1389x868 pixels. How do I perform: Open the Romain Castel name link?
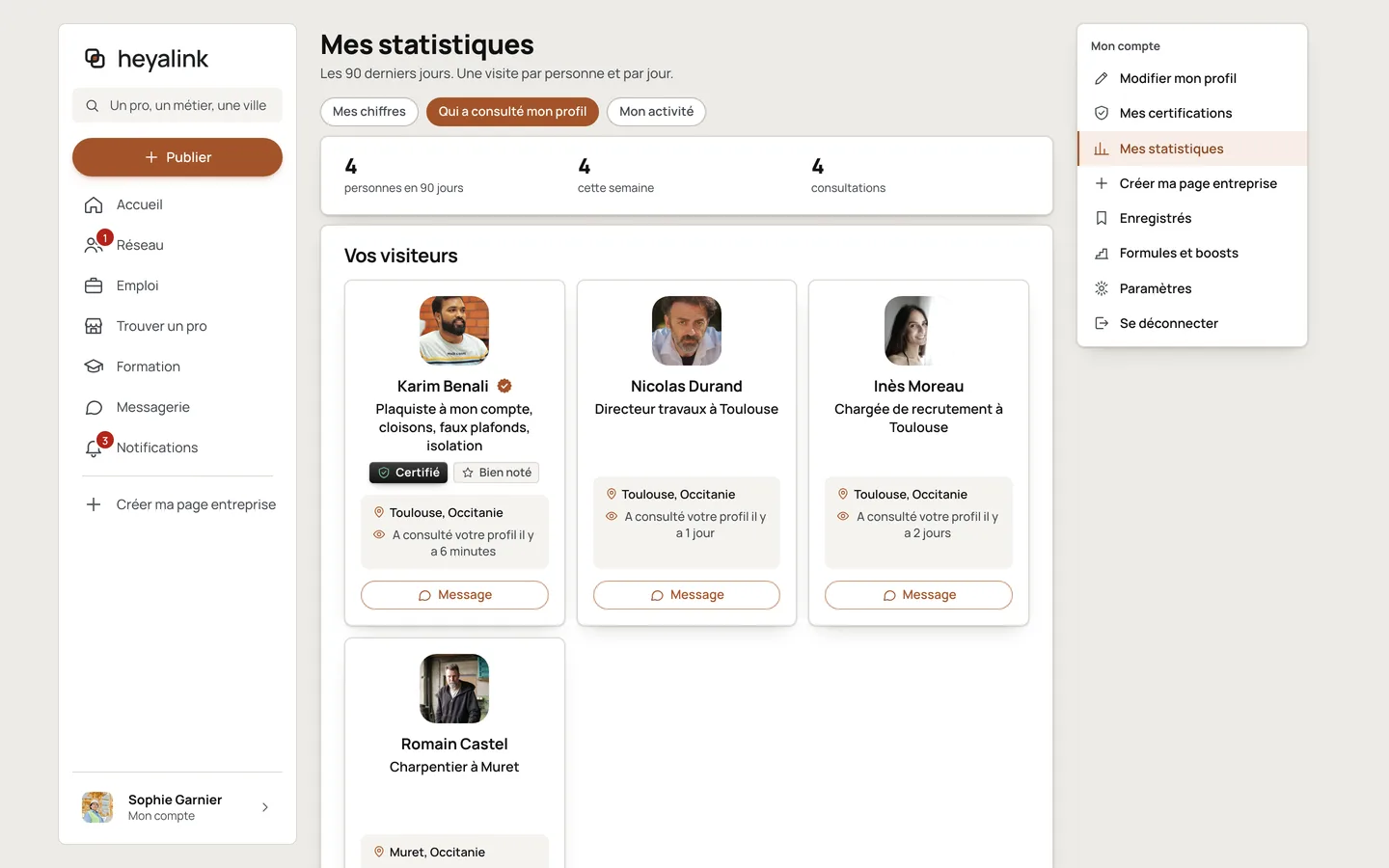click(x=454, y=745)
